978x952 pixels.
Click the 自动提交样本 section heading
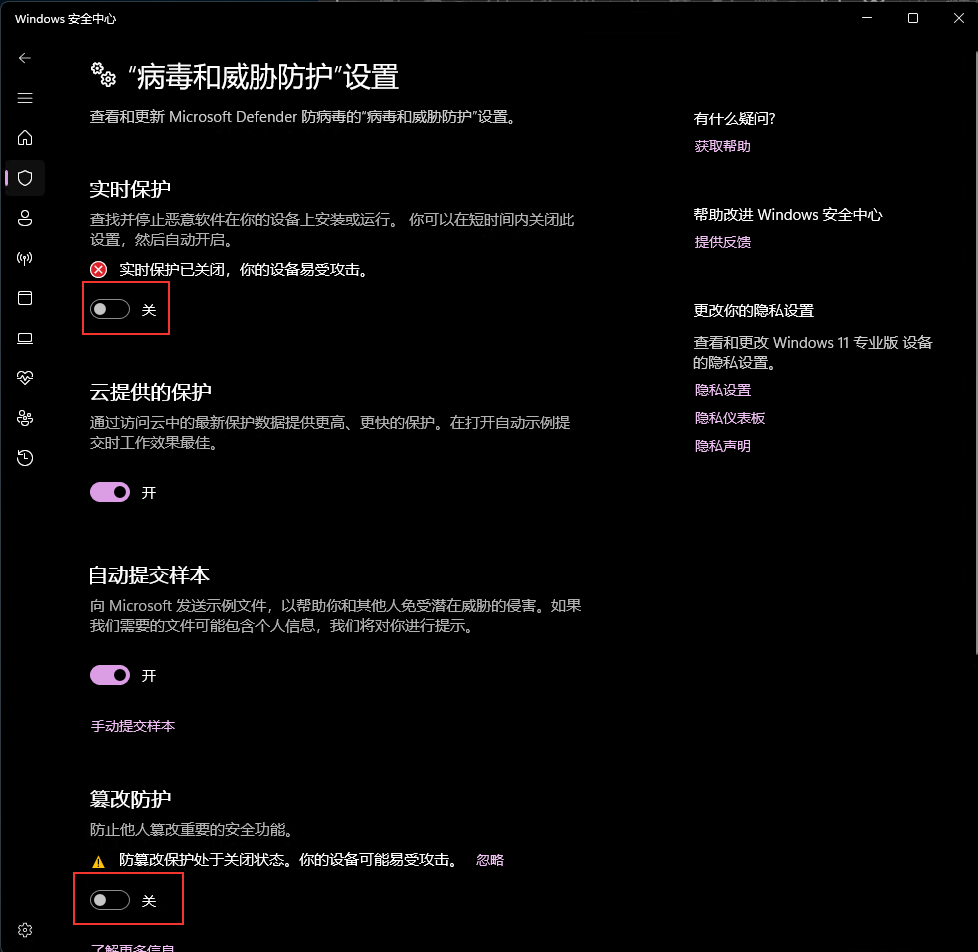[149, 575]
